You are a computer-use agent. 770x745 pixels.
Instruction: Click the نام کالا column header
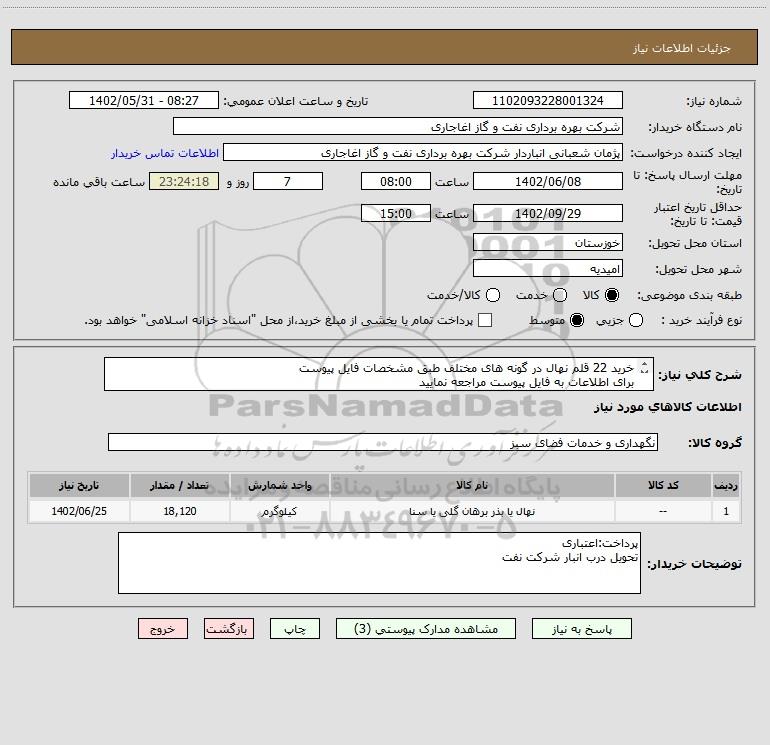click(x=472, y=485)
